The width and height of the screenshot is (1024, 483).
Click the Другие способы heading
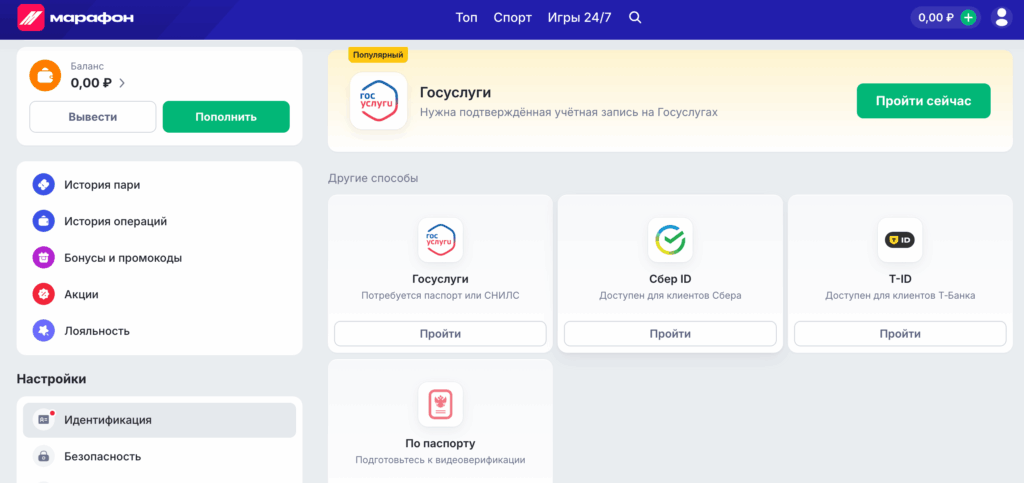click(373, 178)
